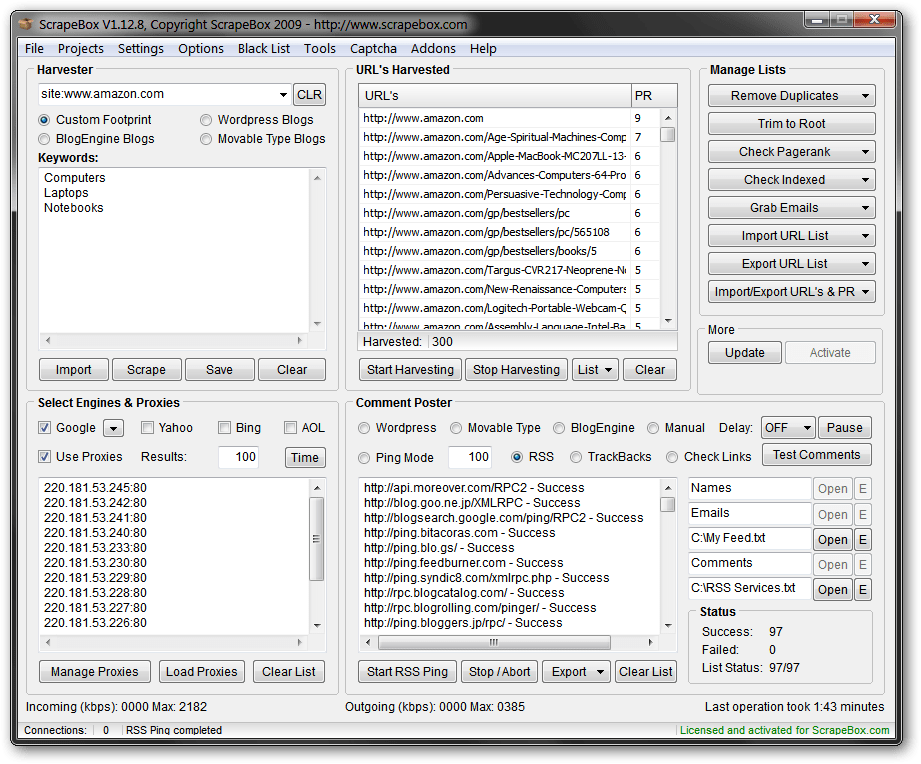Click the proxy list vertical scrollbar thumb

click(x=317, y=538)
